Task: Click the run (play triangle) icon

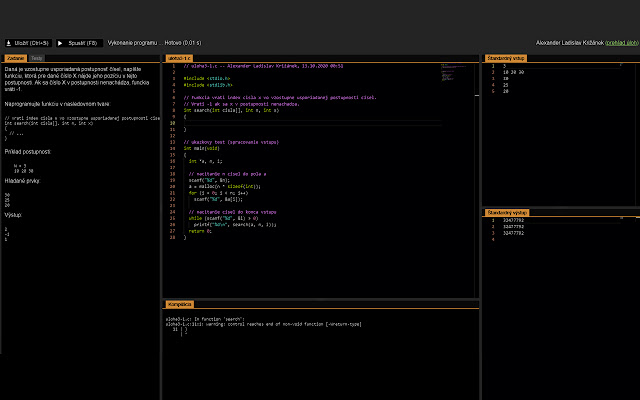Action: [x=60, y=44]
